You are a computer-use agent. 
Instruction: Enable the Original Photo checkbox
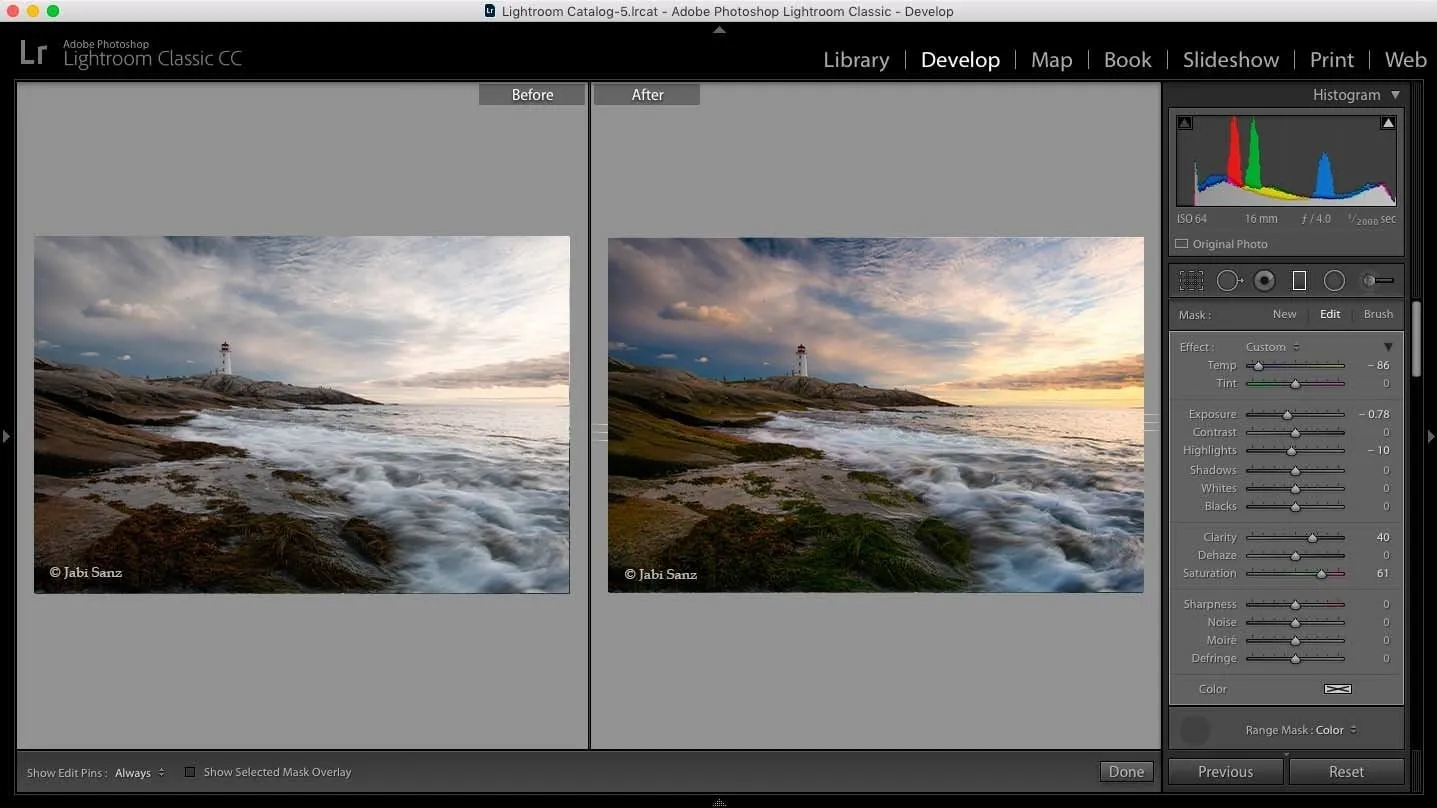click(1182, 244)
